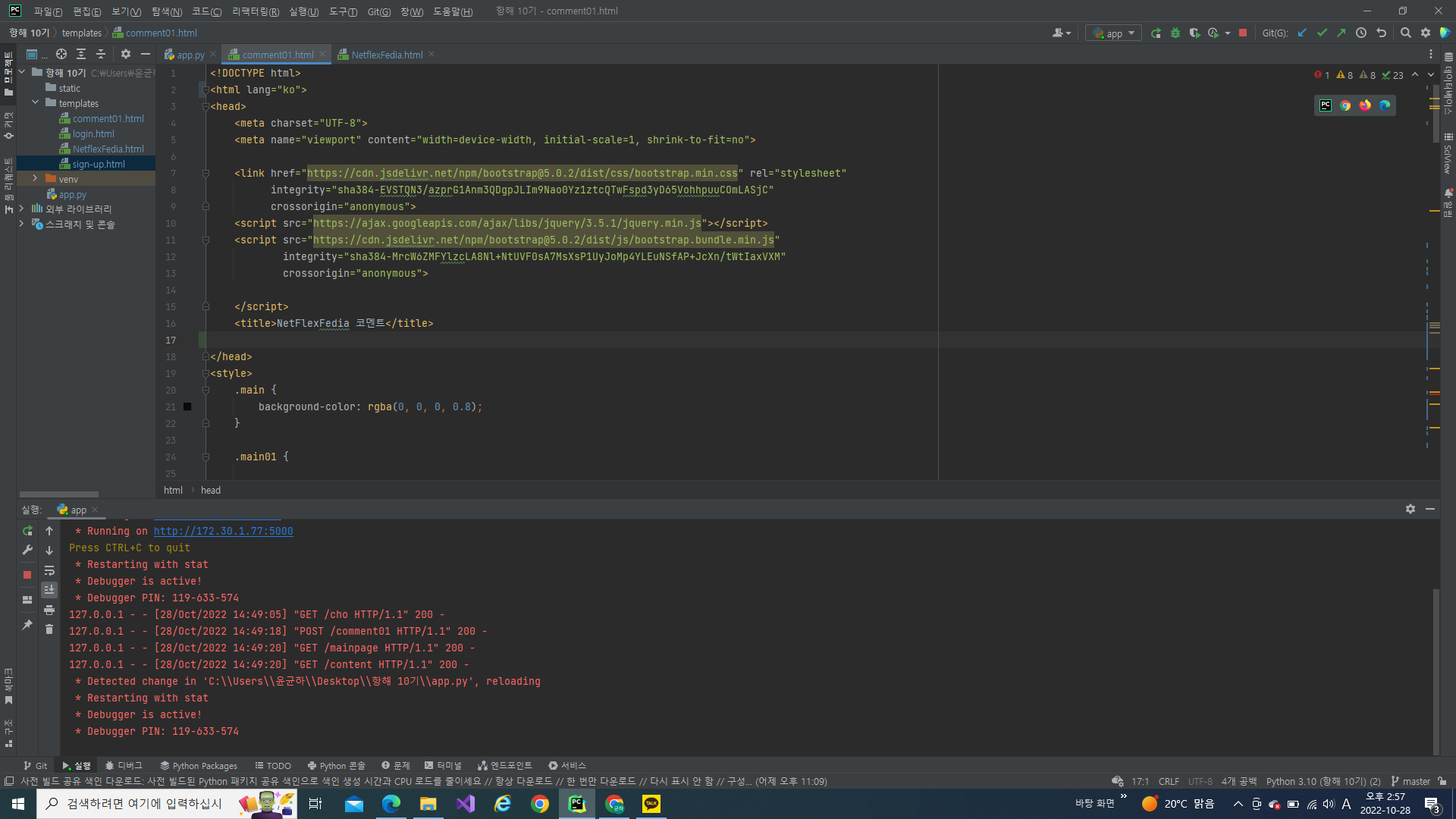The height and width of the screenshot is (819, 1456).
Task: Open Run panel wrench settings
Action: coord(27,551)
